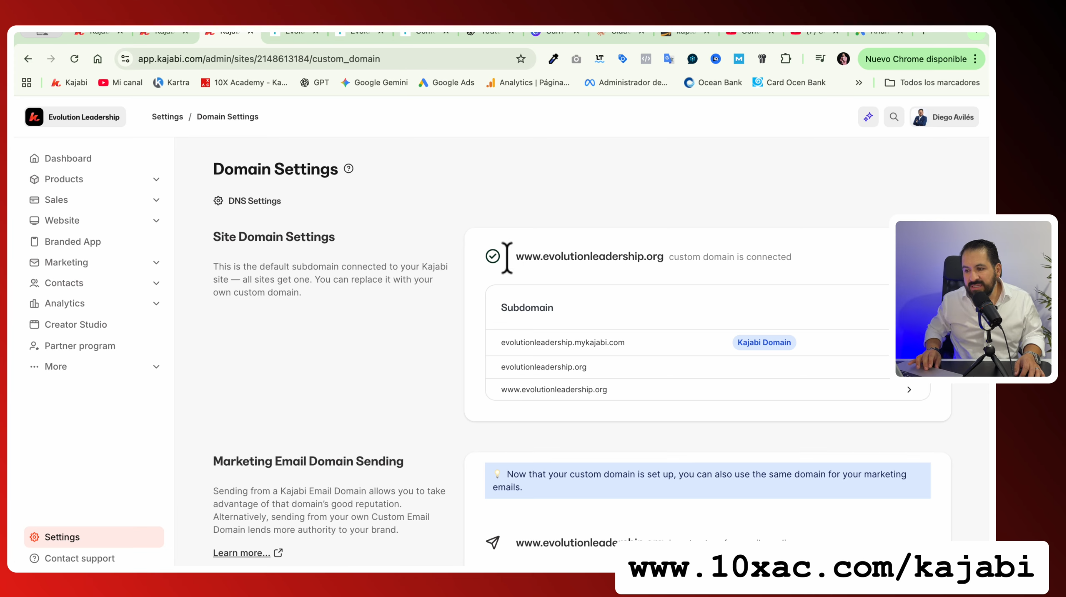Open the Ocean Bank bookmark
1066x597 pixels.
click(712, 82)
